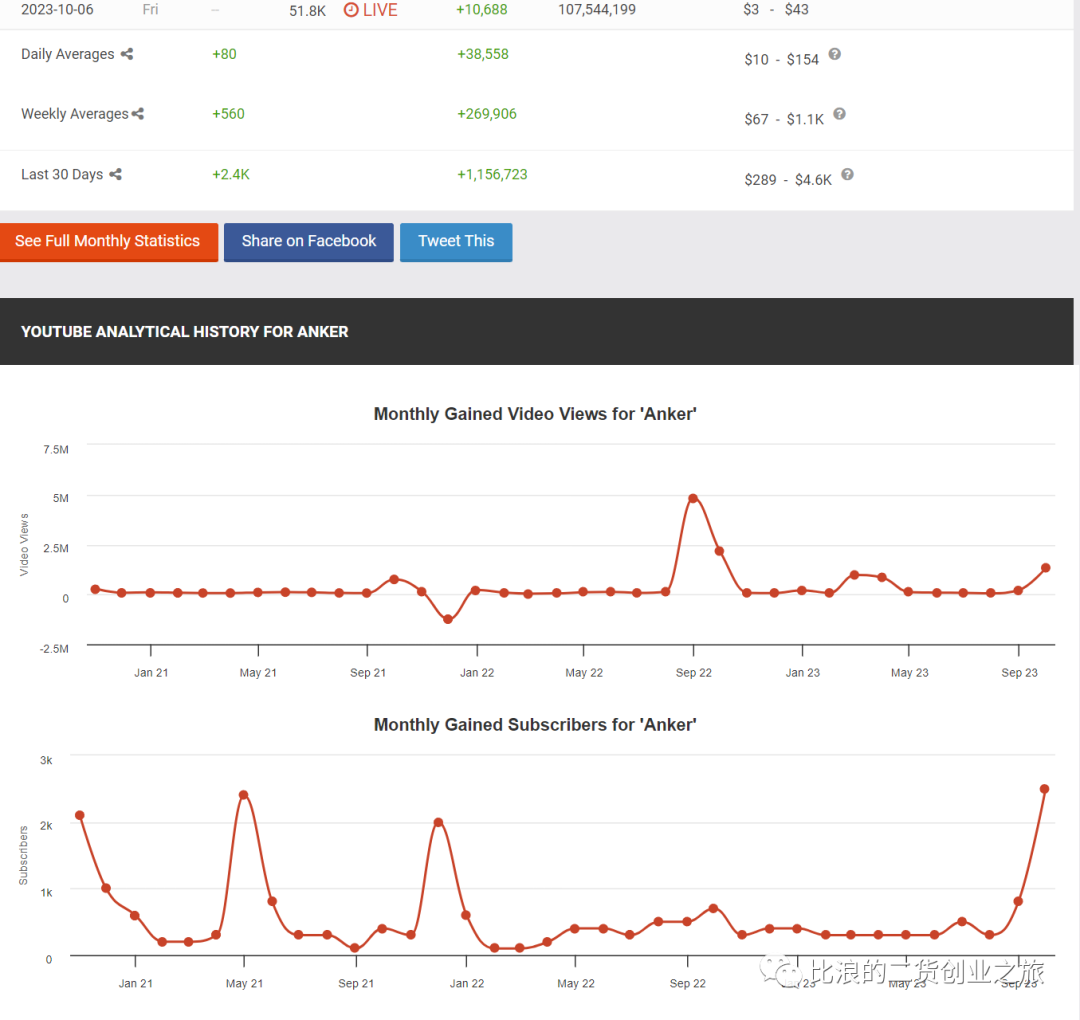Select the last data point on video views chart

click(x=1046, y=568)
